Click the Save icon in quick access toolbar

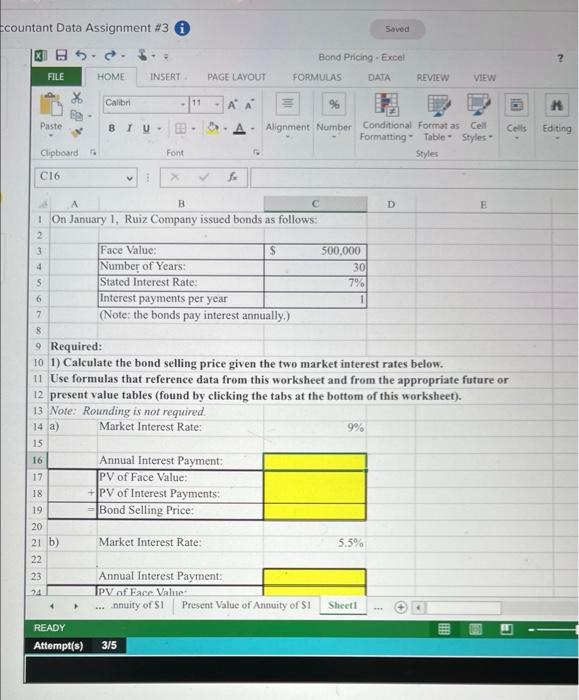tap(61, 55)
